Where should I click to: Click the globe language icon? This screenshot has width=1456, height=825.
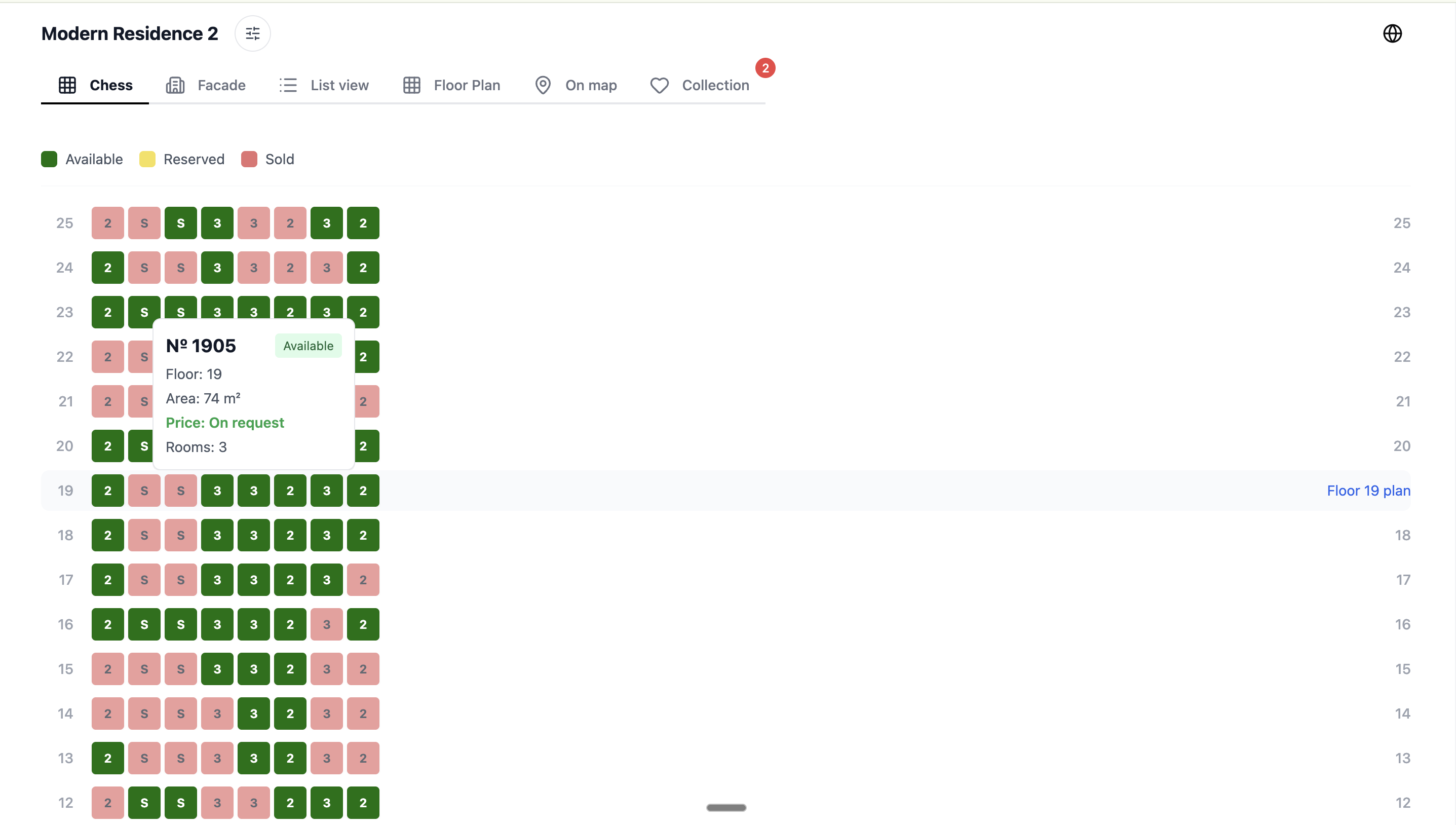point(1392,33)
